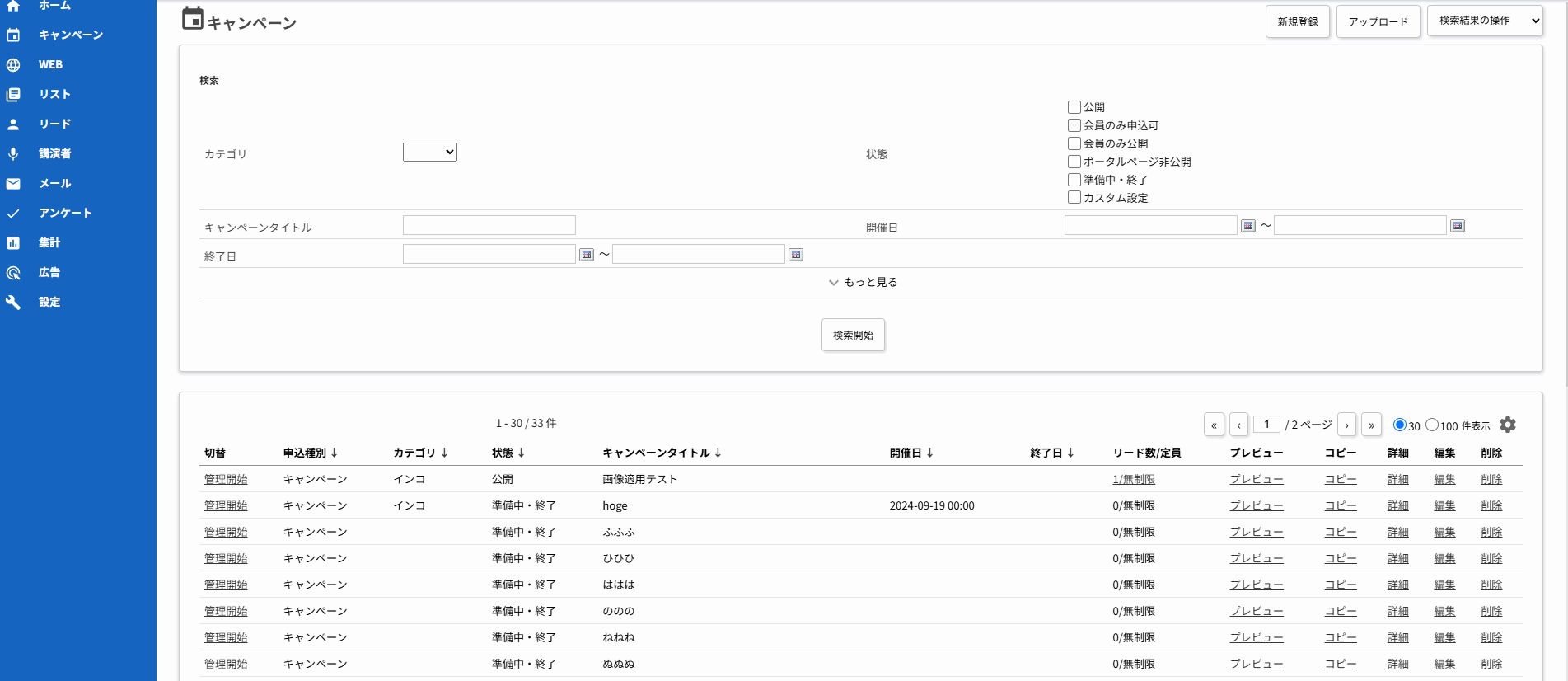Sort by カテゴリ column arrow
Screen dimensions: 1568x681
[x=444, y=453]
